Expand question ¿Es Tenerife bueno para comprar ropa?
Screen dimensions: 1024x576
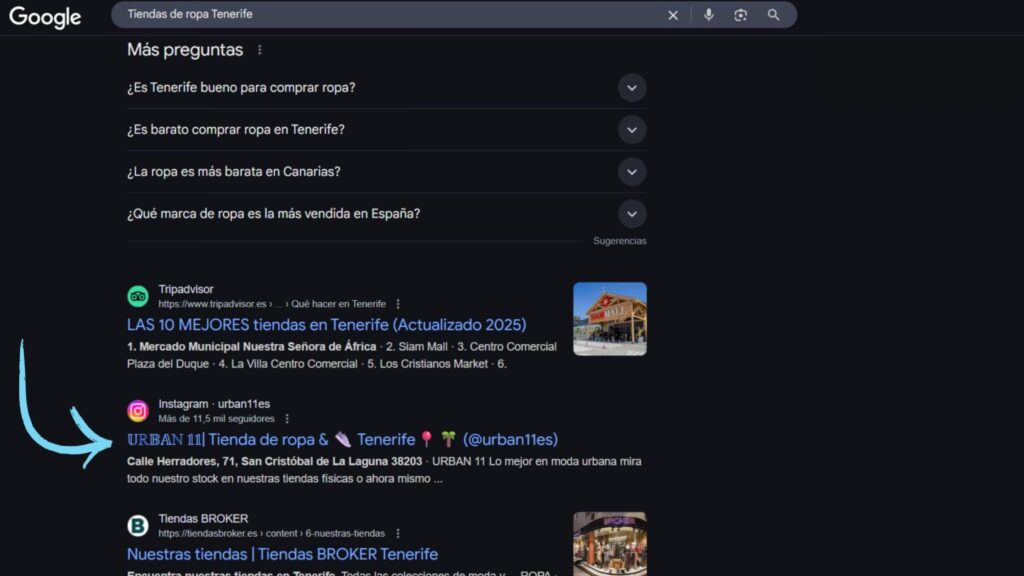pyautogui.click(x=387, y=88)
